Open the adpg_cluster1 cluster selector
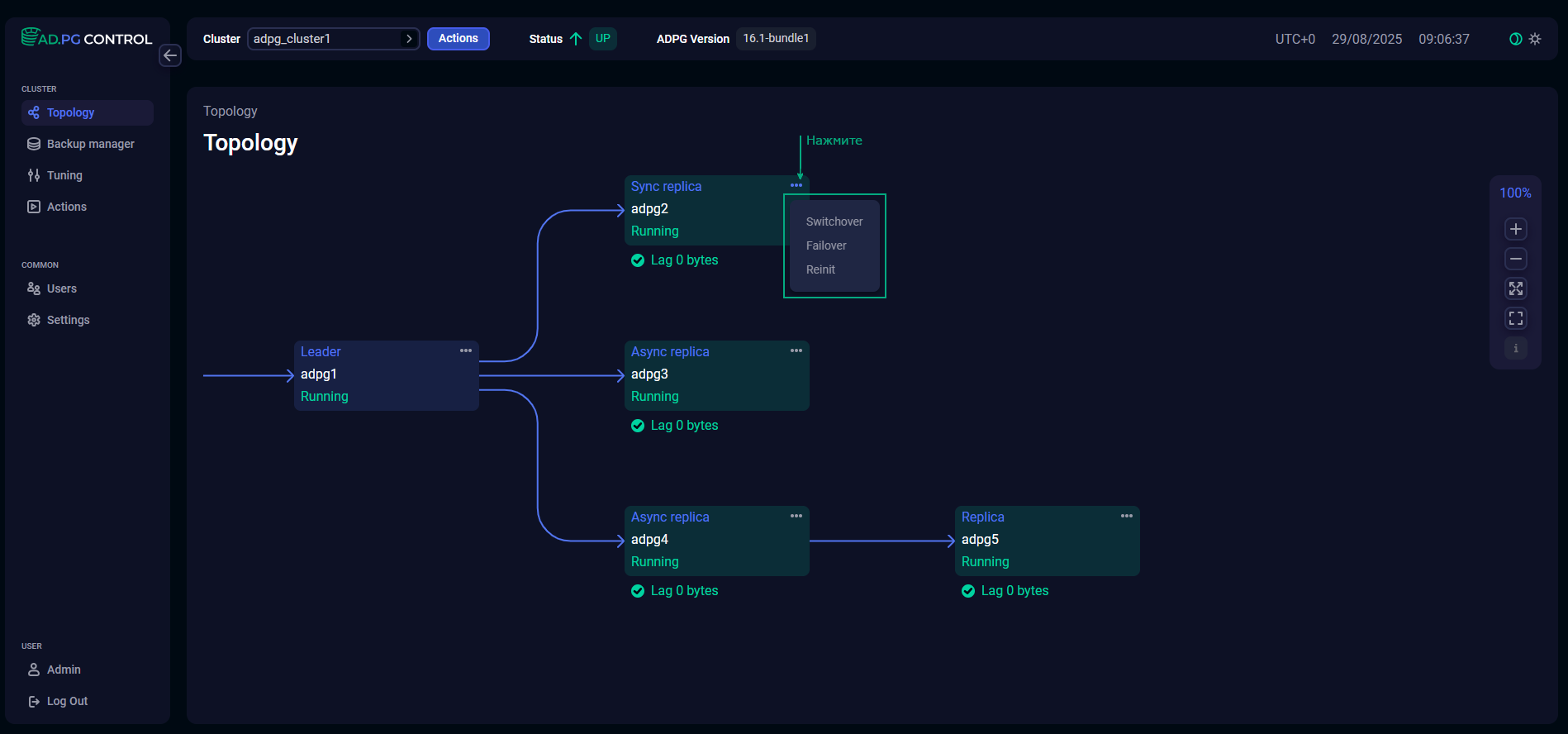The height and width of the screenshot is (734, 1568). coord(333,39)
